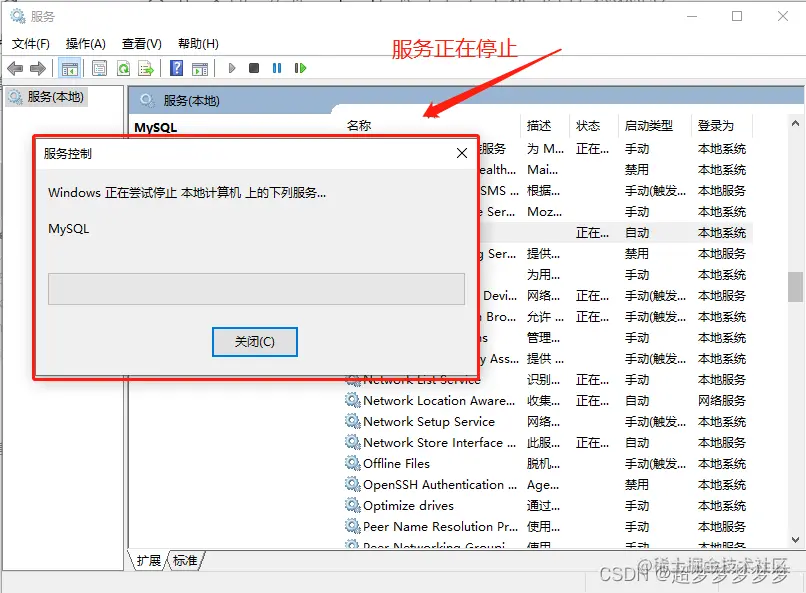Screen dimensions: 806x593
Task: Click the Export List toolbar icon
Action: tap(146, 68)
